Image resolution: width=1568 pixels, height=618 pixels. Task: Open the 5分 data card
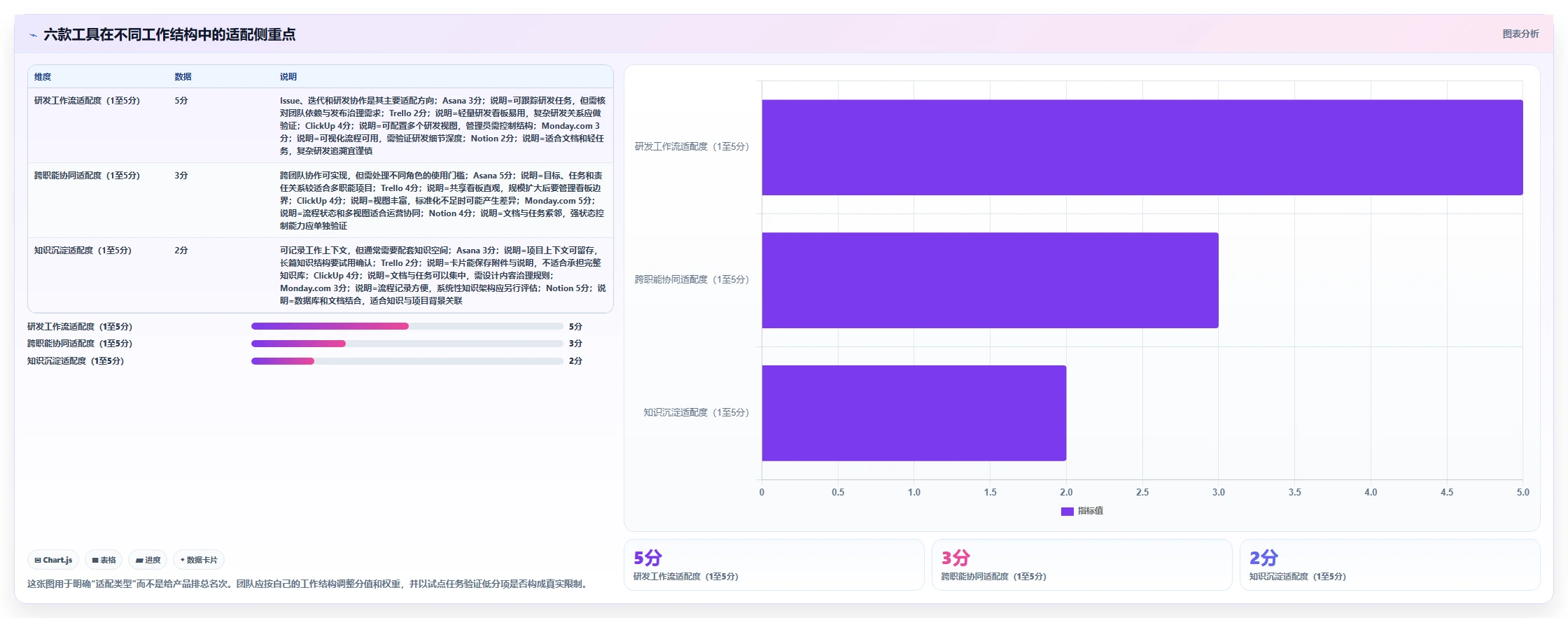coord(774,565)
